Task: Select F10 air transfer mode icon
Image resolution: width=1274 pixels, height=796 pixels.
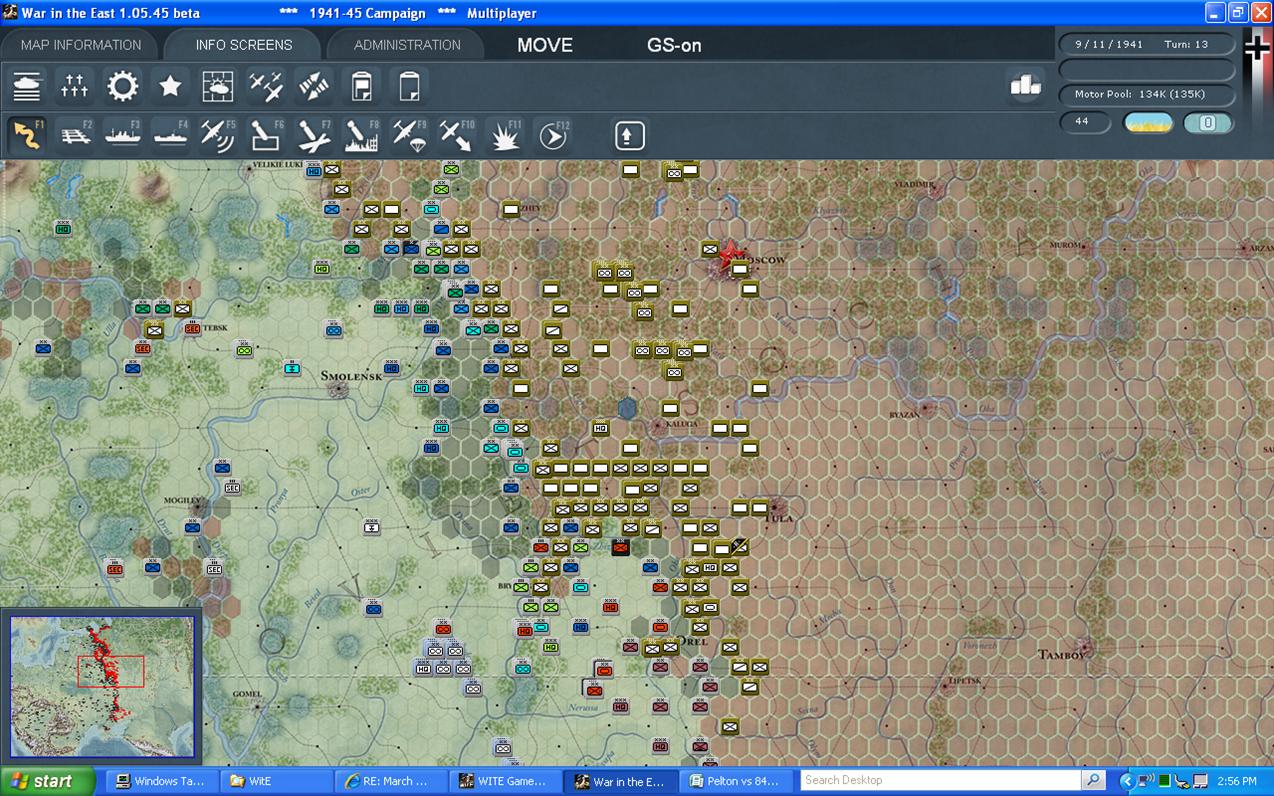Action: coord(457,135)
